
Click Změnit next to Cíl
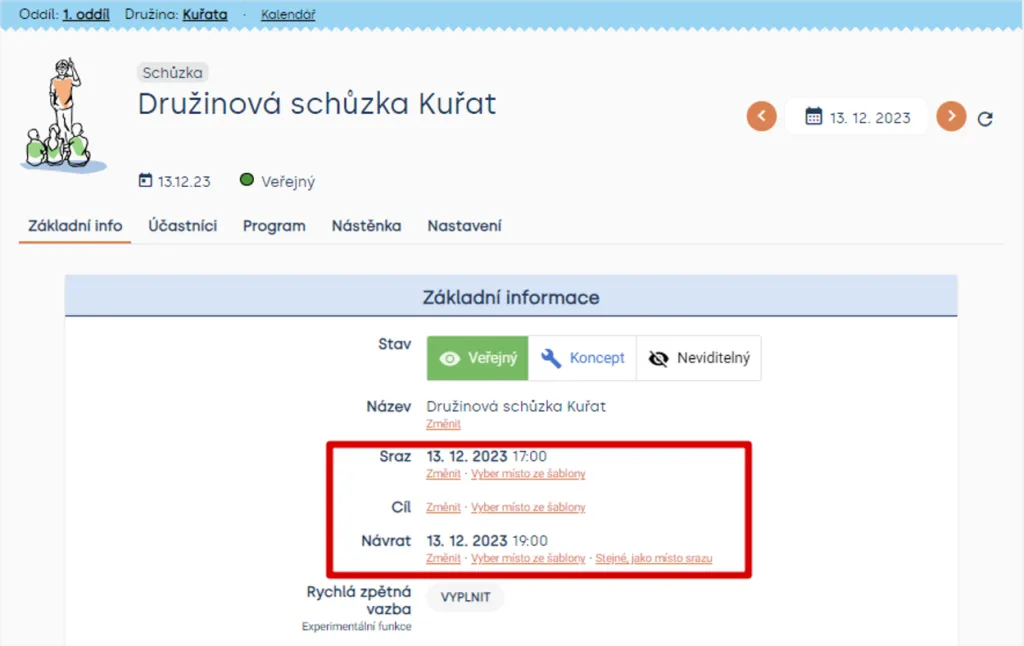(x=443, y=507)
